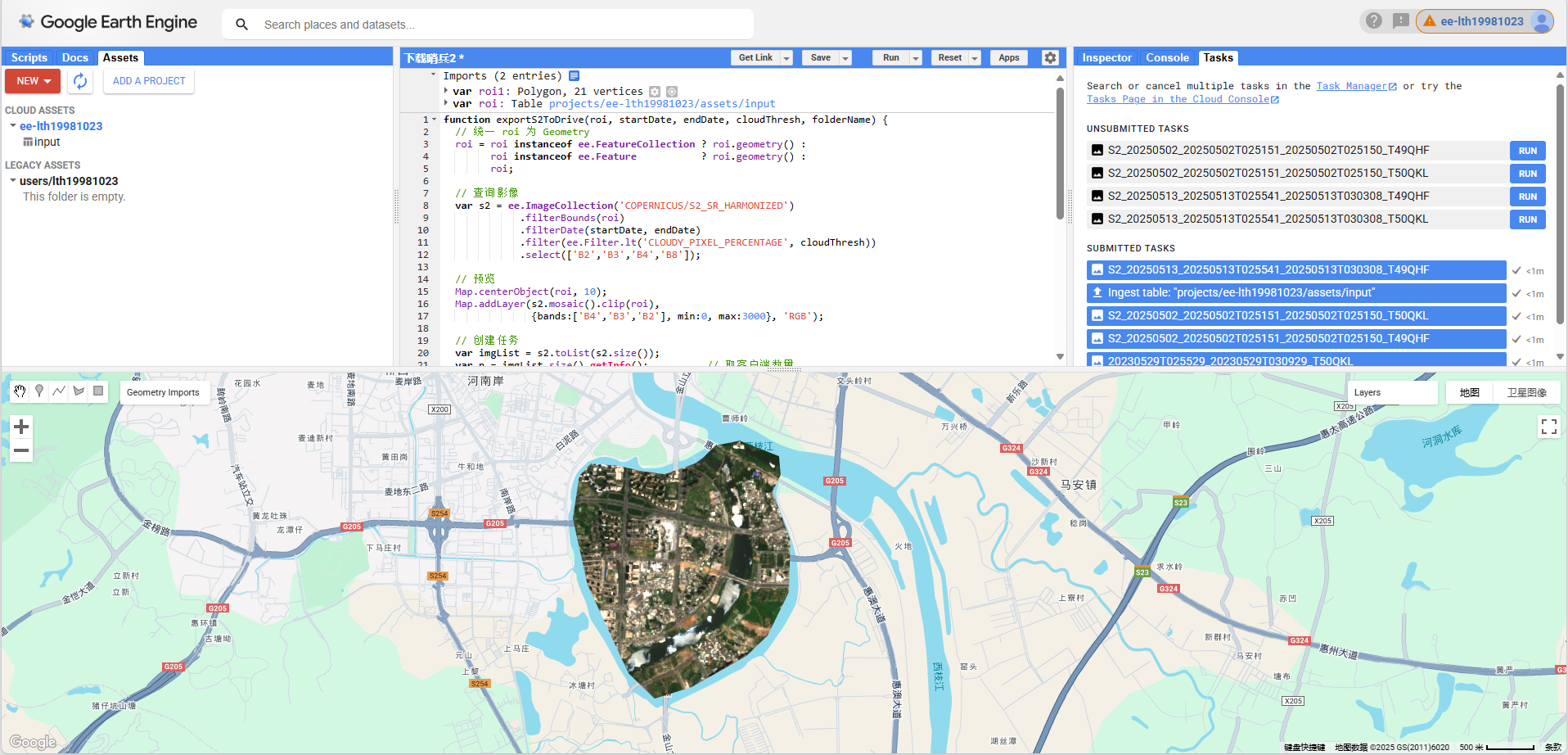
Task: Open Tasks Page in the Cloud Console link
Action: click(x=1183, y=99)
